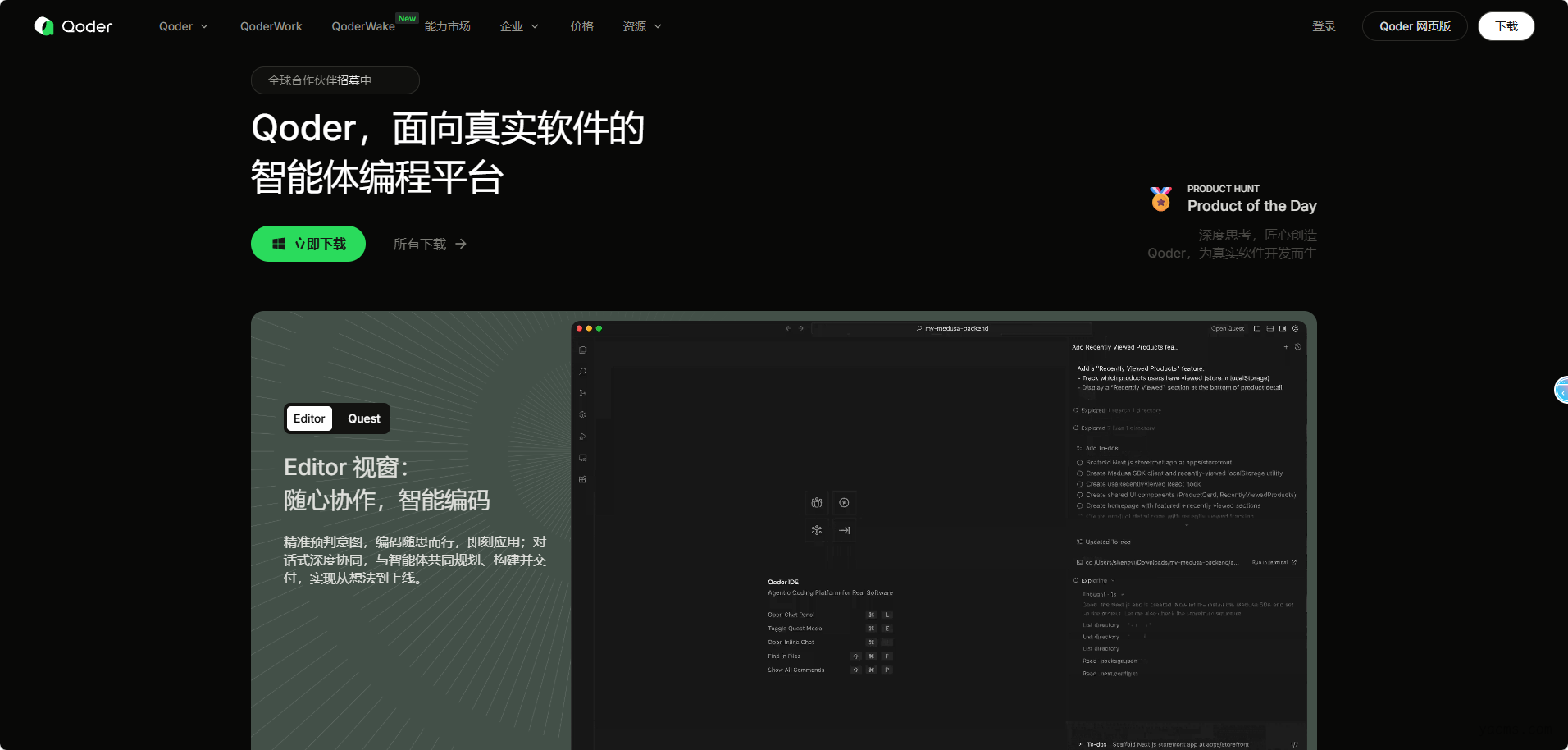Check the Create useRecentlyViewed React hook to-do
This screenshot has width=1568, height=750.
[1079, 484]
